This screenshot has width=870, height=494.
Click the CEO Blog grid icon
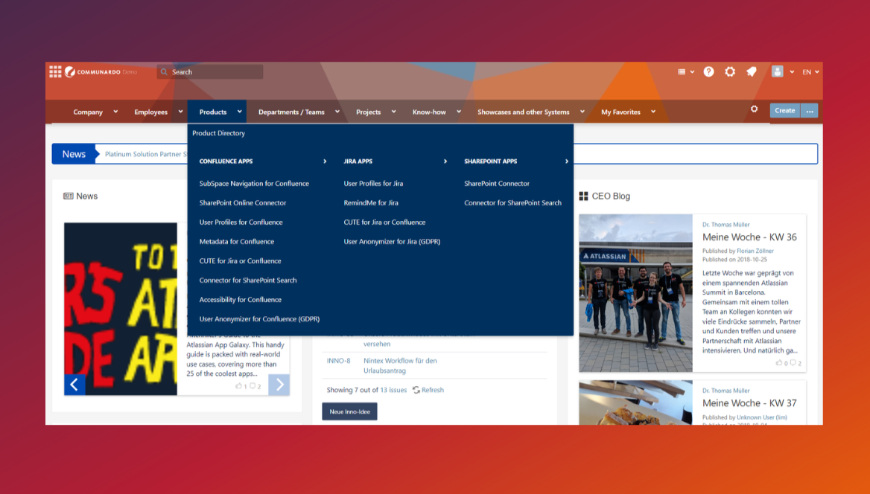[x=583, y=196]
